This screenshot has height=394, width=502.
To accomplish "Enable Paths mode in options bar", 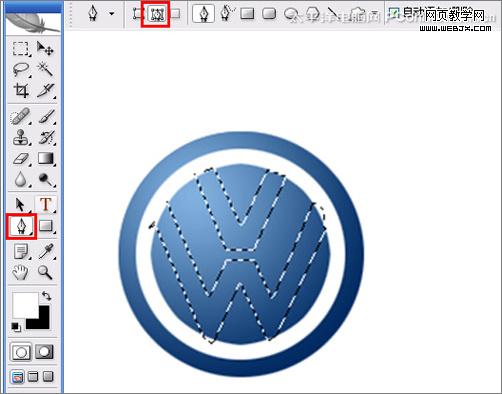I will 156,14.
